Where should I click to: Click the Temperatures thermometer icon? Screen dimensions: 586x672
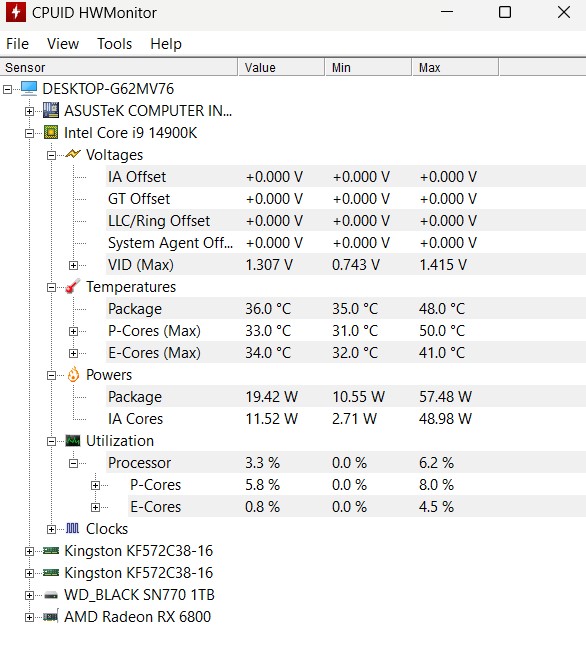click(x=73, y=286)
